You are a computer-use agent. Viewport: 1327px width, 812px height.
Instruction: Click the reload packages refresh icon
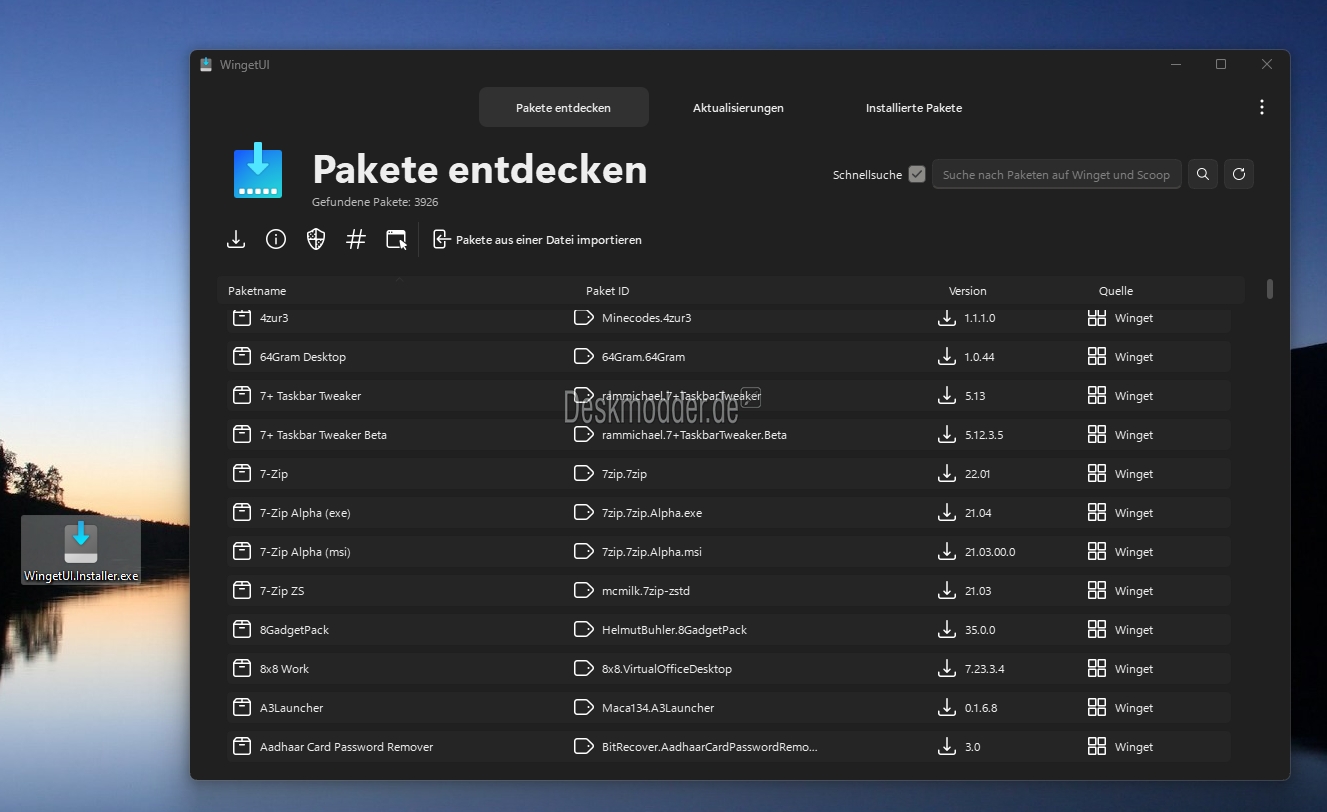(1239, 174)
